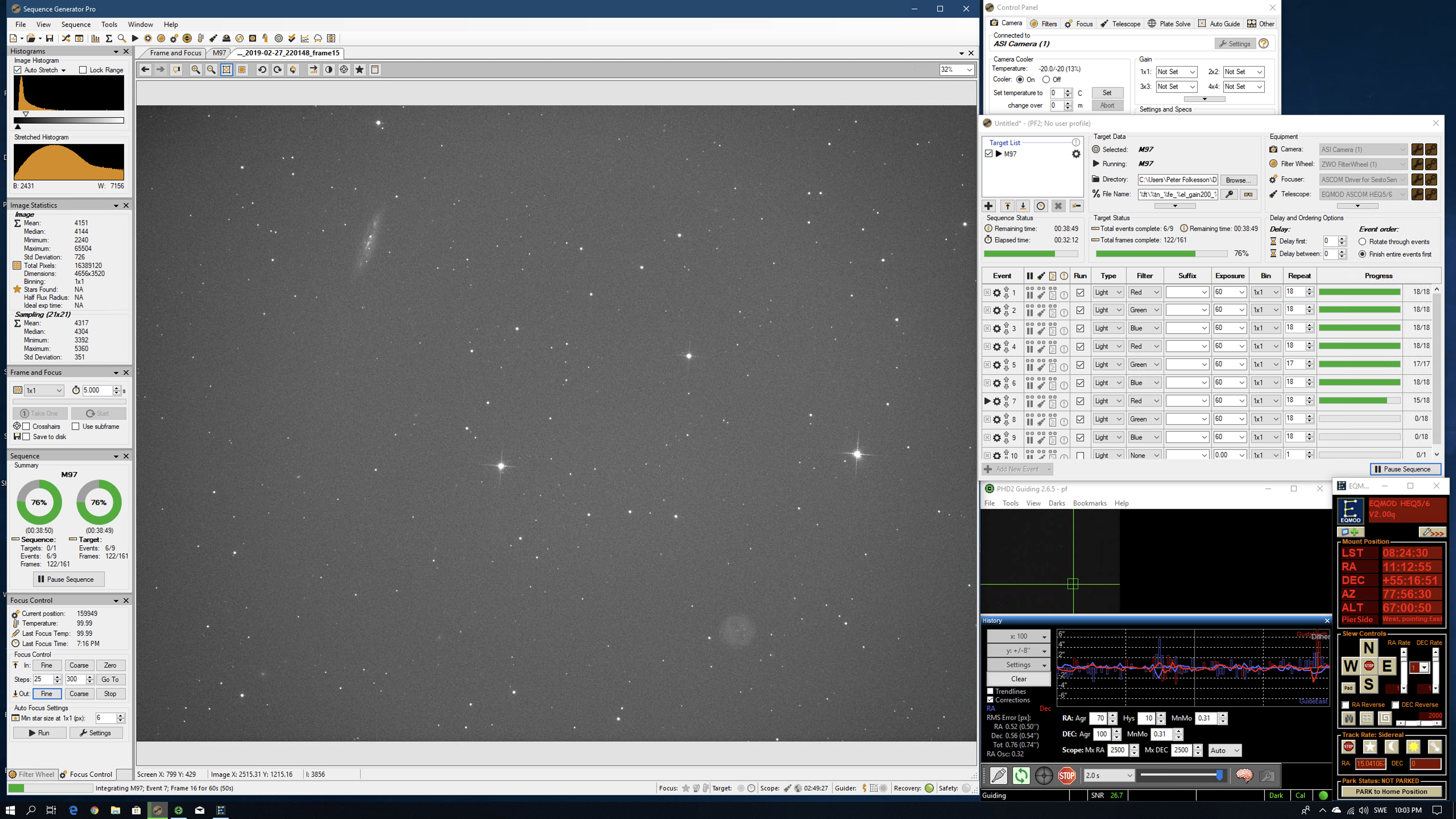Open the Sequence menu
Viewport: 1456px width, 819px height.
click(76, 24)
